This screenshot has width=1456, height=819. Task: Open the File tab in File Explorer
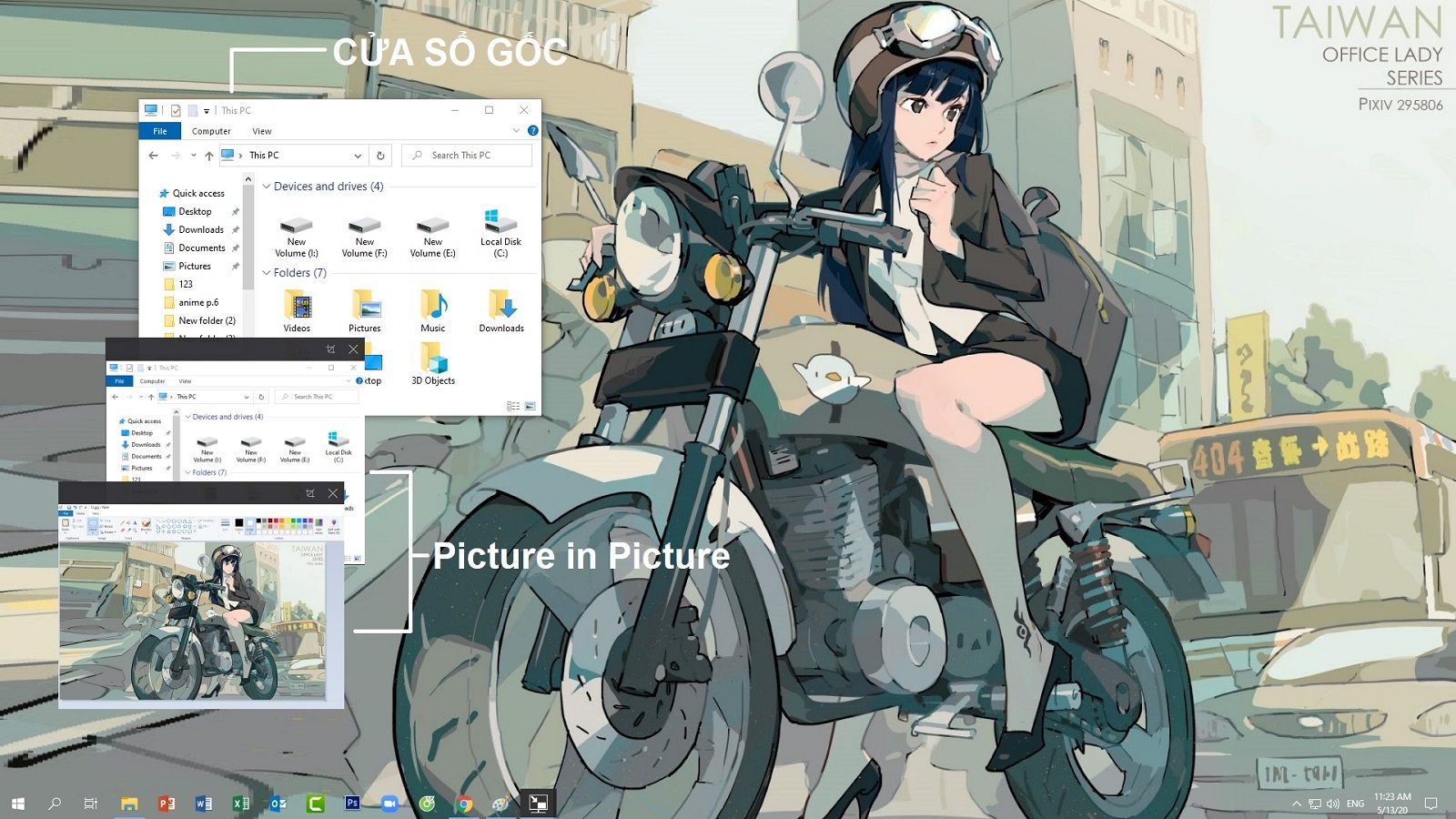[160, 131]
